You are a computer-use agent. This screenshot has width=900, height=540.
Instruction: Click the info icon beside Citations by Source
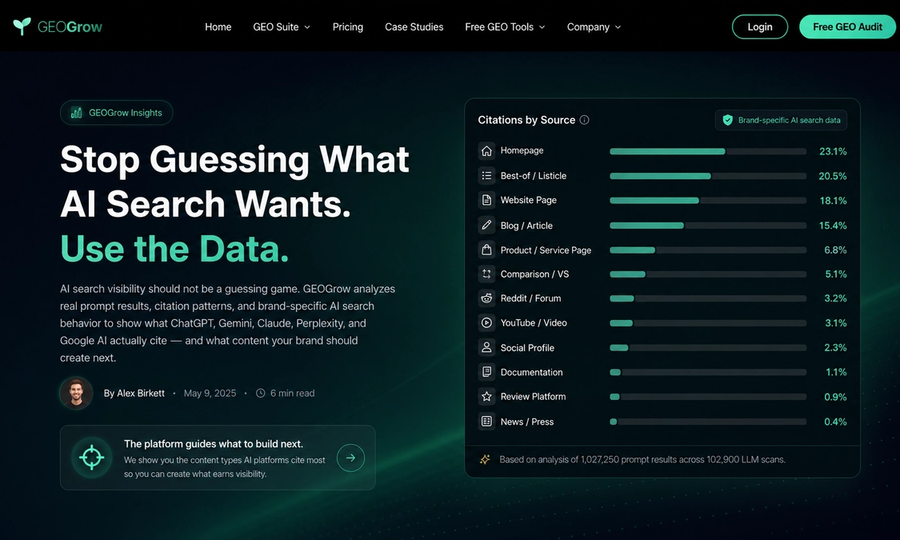584,120
